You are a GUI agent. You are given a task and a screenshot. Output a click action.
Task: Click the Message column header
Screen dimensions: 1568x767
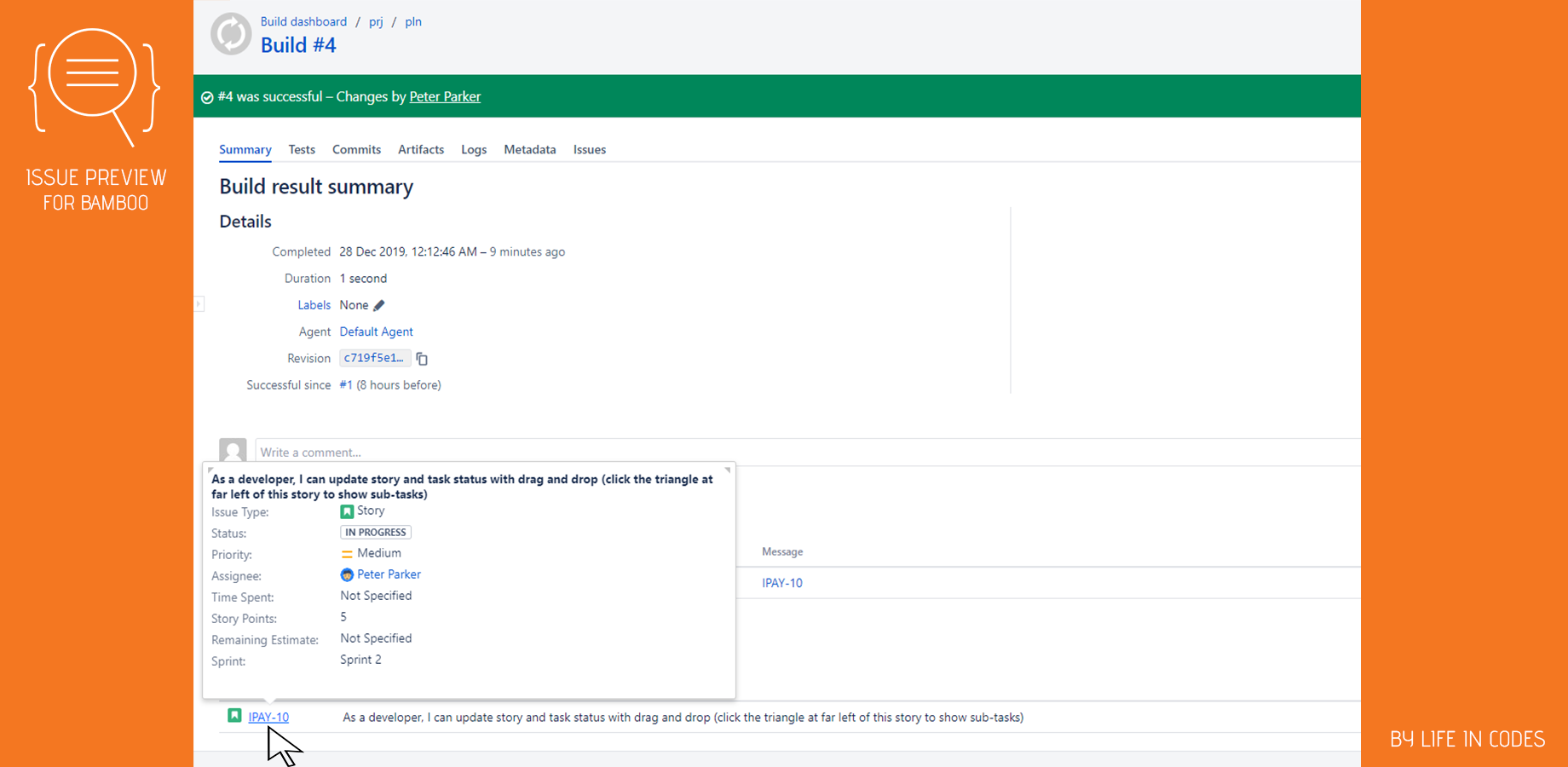point(782,552)
